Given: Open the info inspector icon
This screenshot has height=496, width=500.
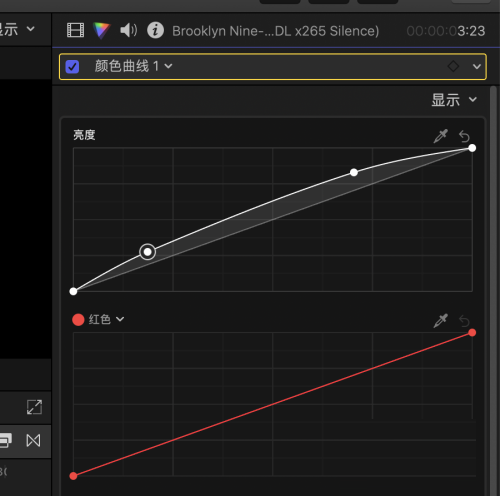Looking at the screenshot, I should pyautogui.click(x=155, y=30).
